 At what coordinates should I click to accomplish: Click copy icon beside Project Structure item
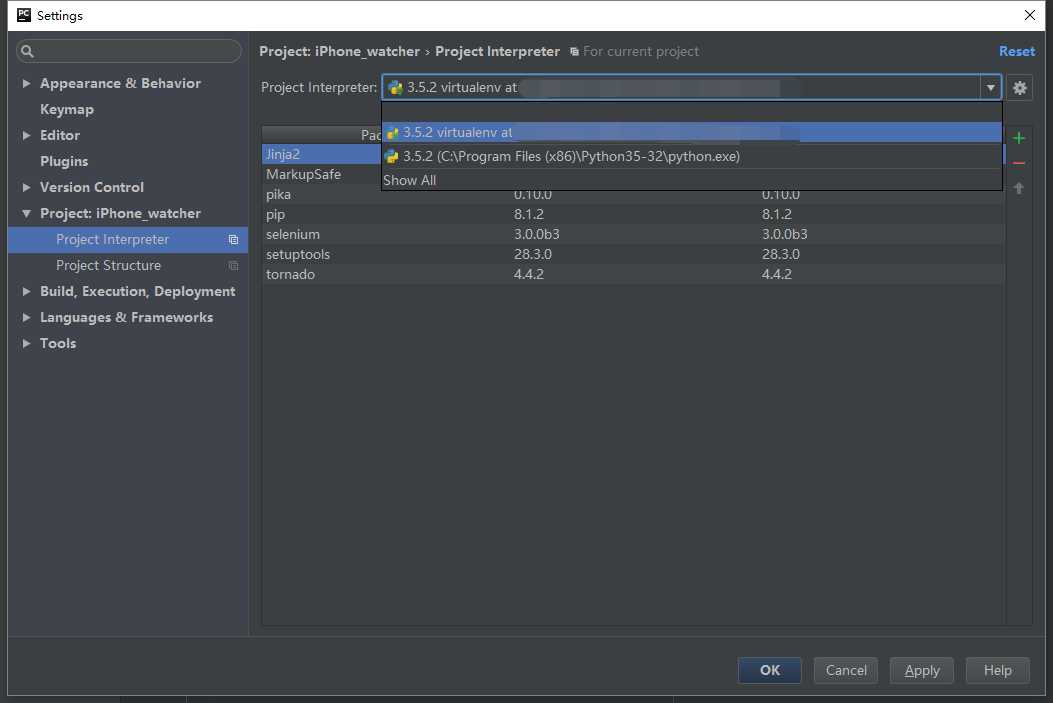[233, 266]
